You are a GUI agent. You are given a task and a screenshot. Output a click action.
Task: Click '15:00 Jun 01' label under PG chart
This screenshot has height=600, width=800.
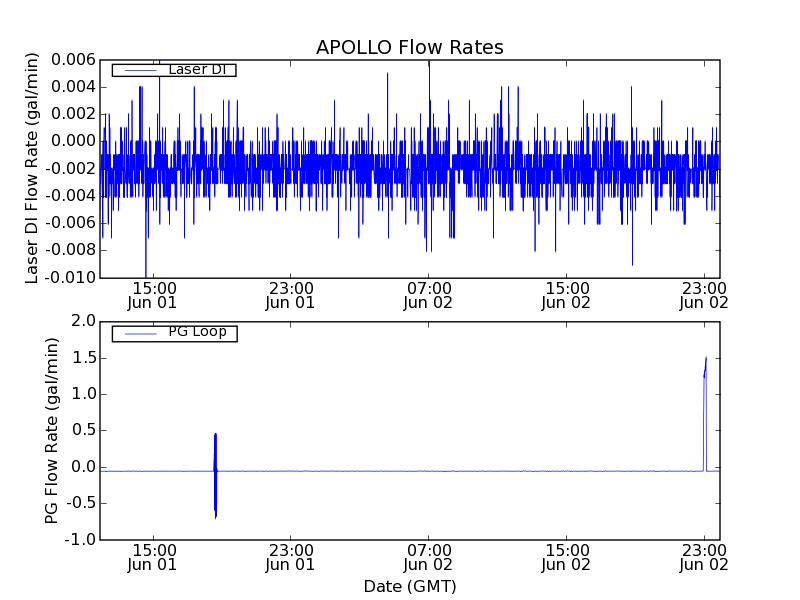152,558
